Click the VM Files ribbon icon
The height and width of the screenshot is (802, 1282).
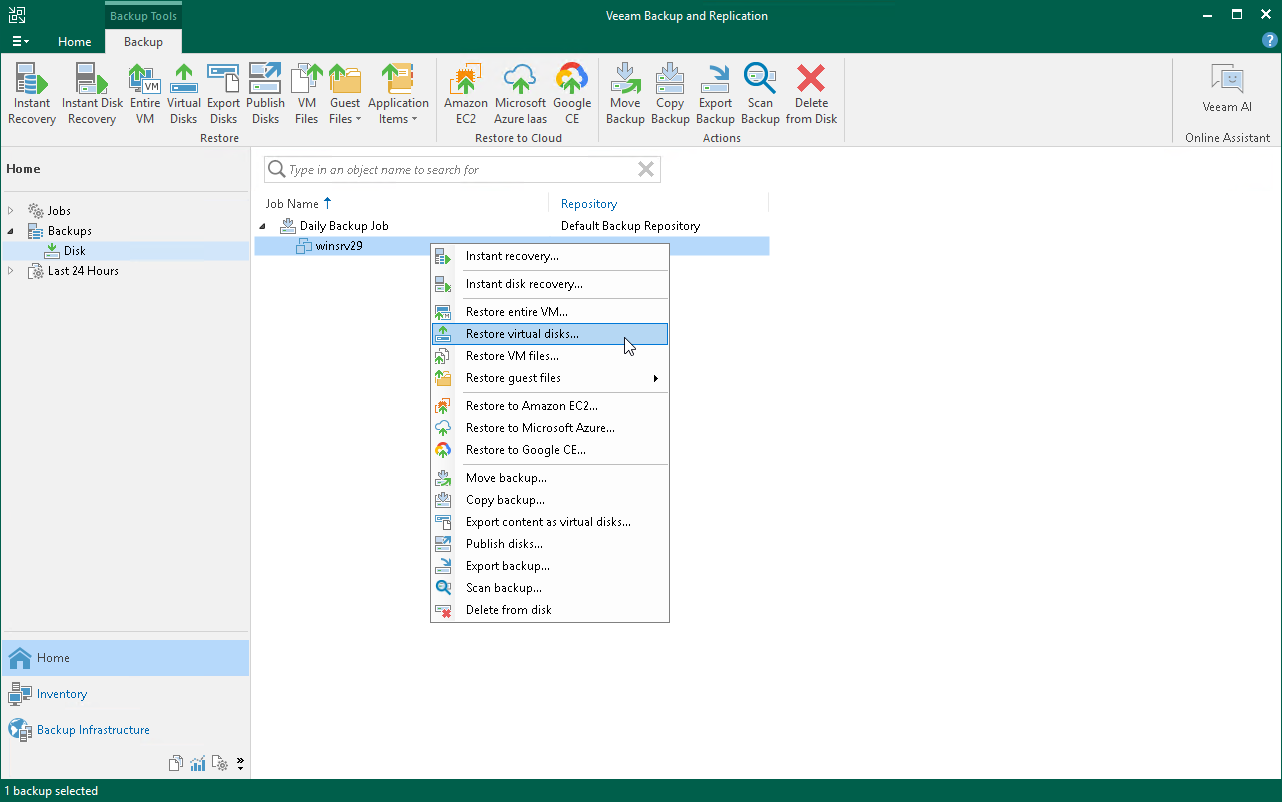pos(306,94)
